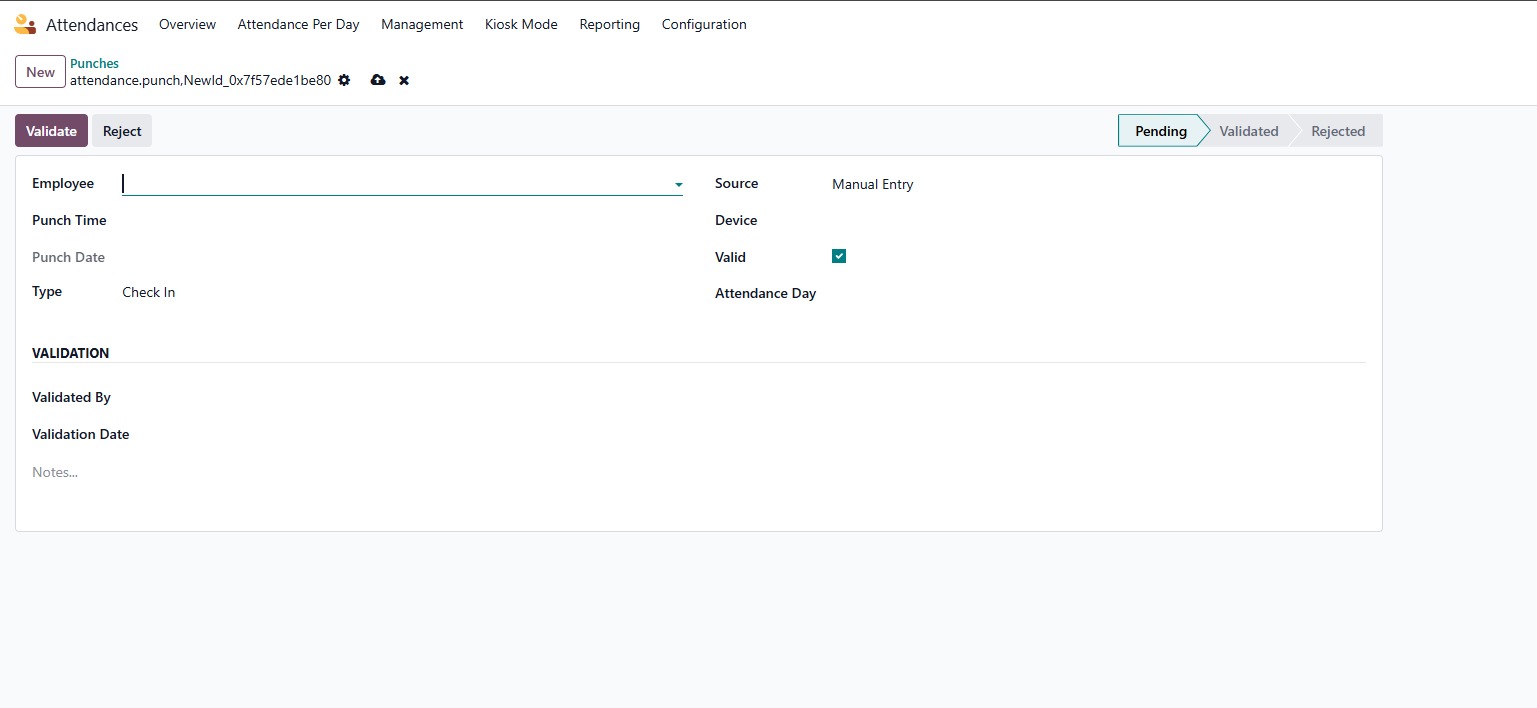Save record with the cloud upload icon
The image size is (1537, 708).
tap(378, 80)
